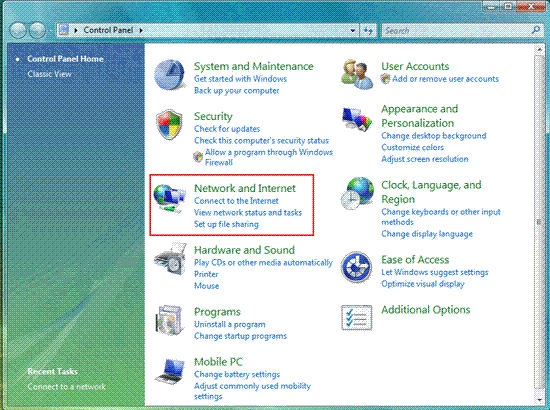
Task: Click the Hardware and Sound printer icon
Action: click(170, 259)
